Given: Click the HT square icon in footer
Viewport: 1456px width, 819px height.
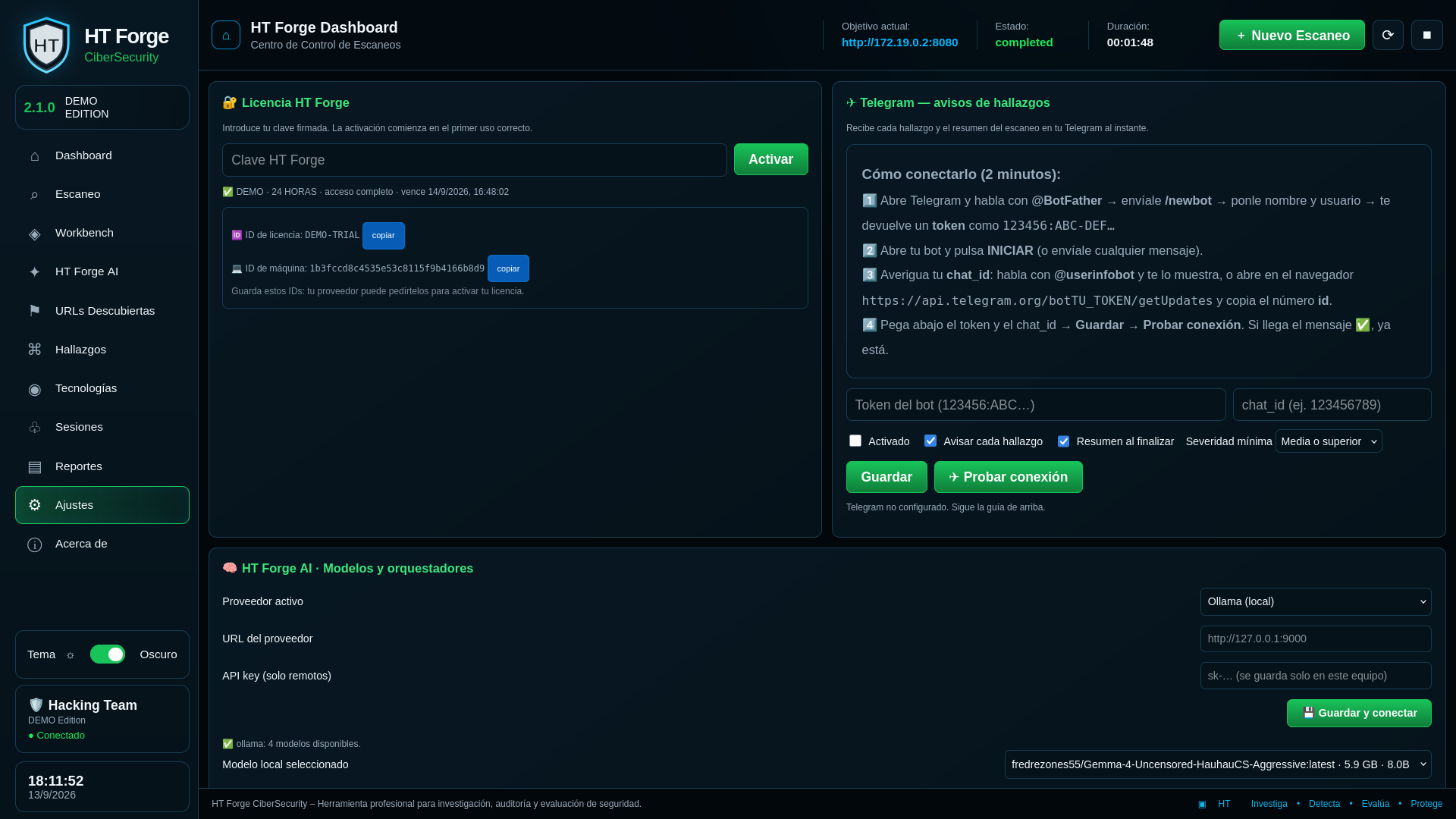Looking at the screenshot, I should point(1202,804).
